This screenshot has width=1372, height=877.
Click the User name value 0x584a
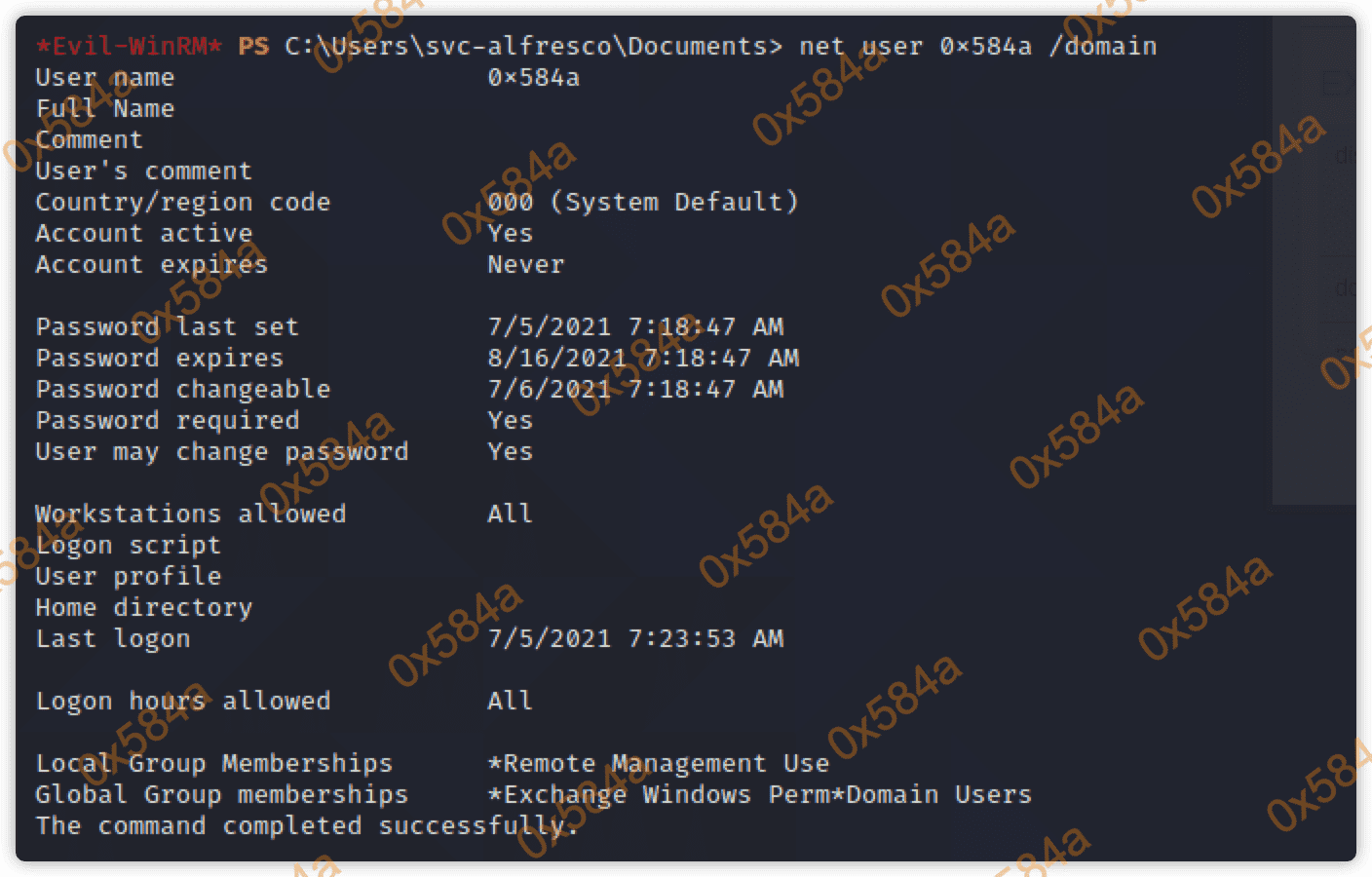tap(533, 77)
